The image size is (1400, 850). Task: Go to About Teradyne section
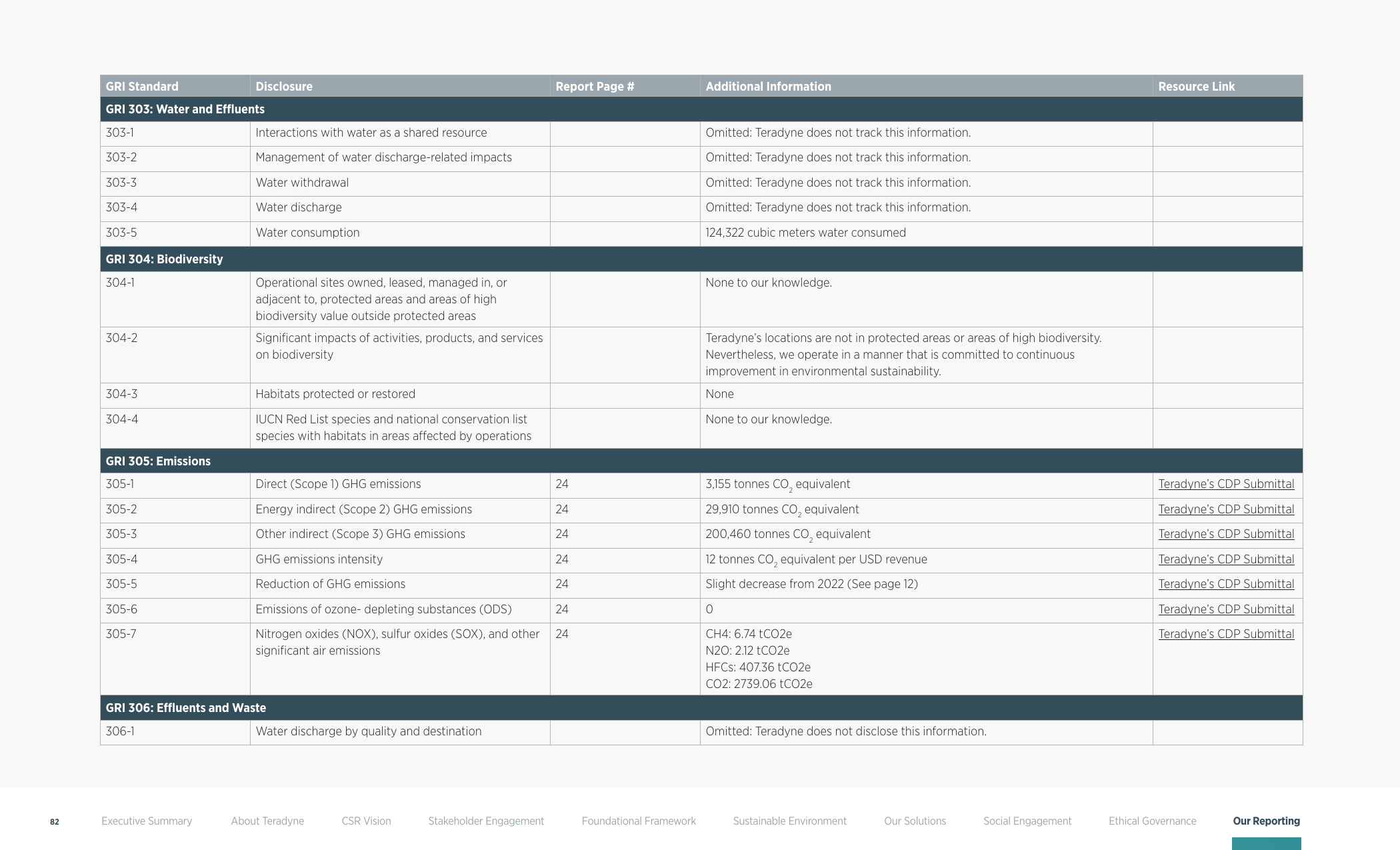point(267,821)
